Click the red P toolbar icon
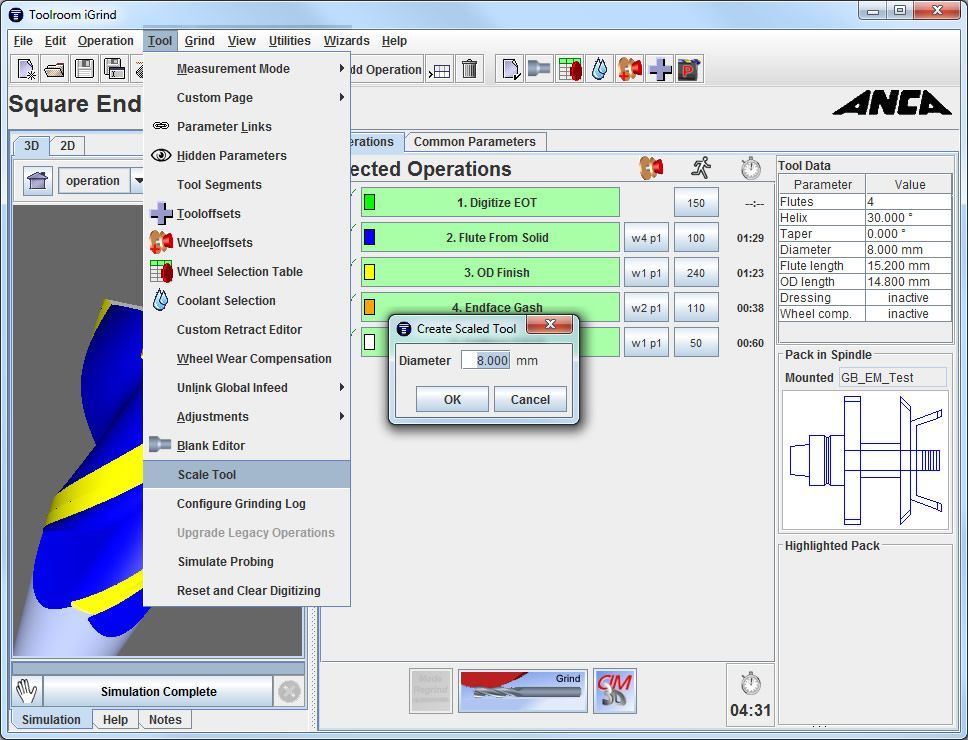 point(689,69)
